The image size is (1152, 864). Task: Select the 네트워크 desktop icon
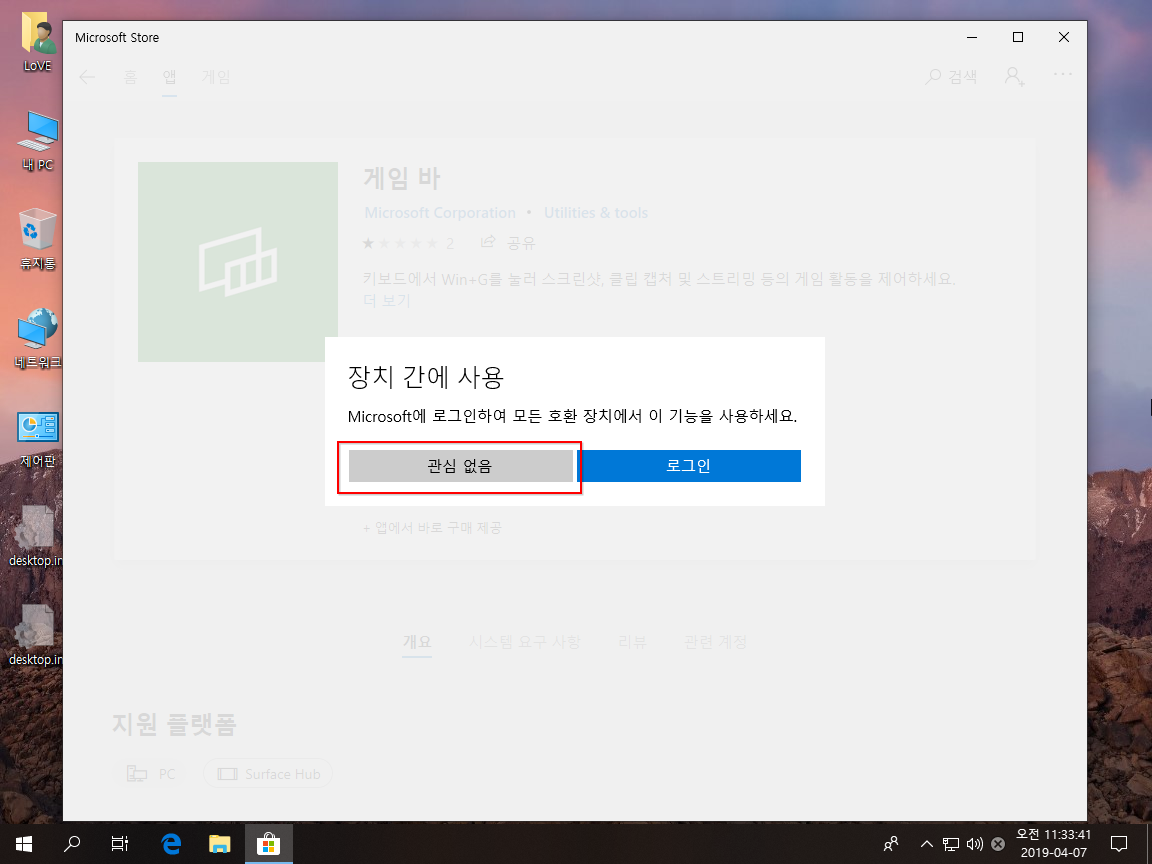37,339
